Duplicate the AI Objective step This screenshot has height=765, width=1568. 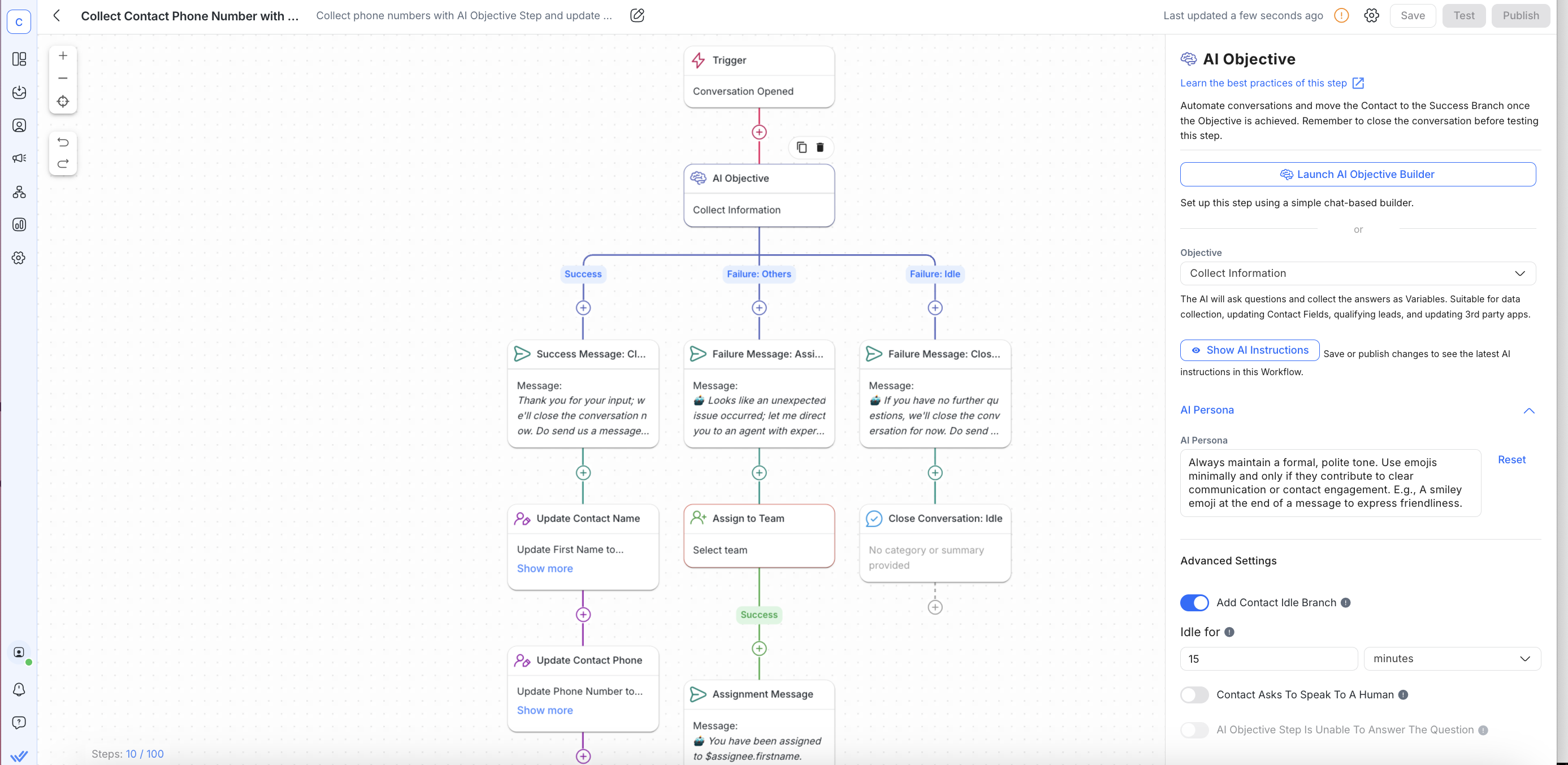pyautogui.click(x=802, y=147)
